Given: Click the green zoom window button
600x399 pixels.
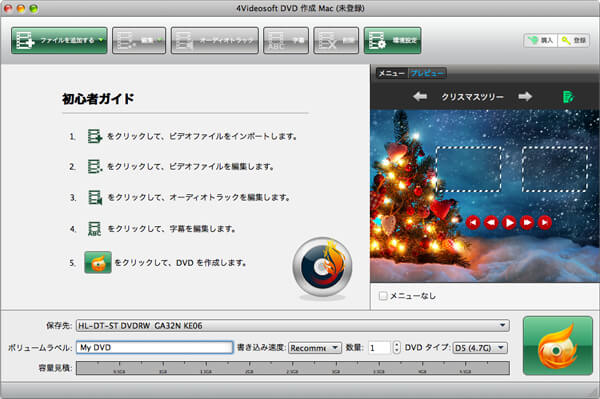Looking at the screenshot, I should [34, 8].
